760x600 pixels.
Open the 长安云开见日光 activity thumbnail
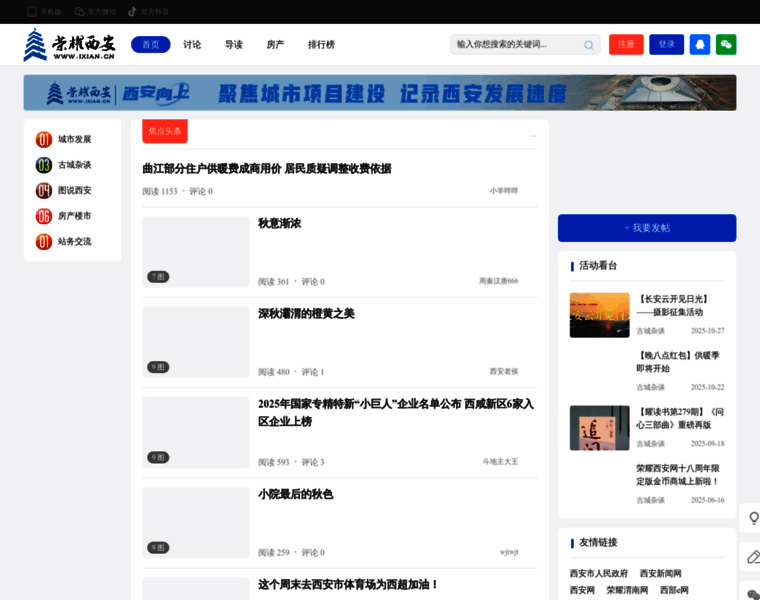point(599,315)
